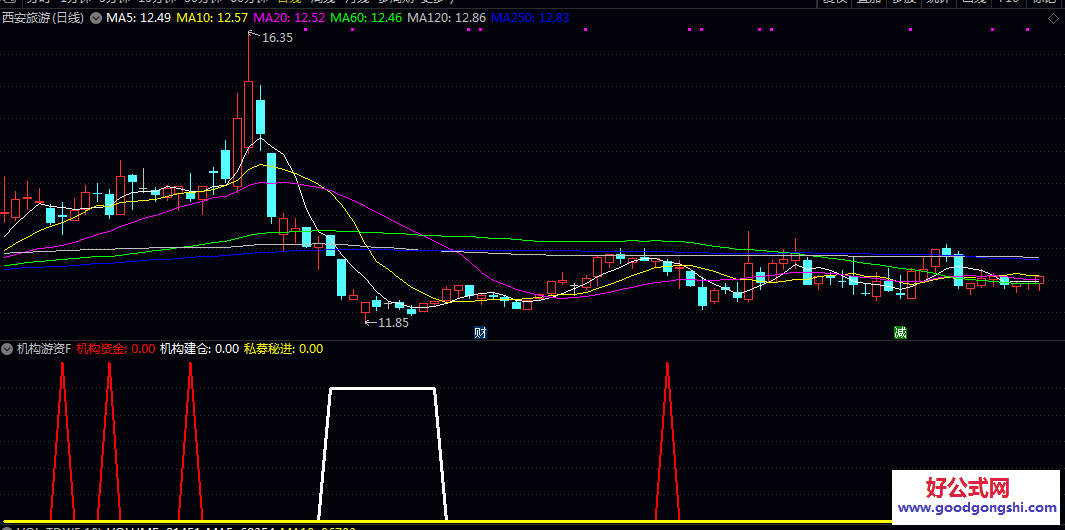Select the MA250: 12.83 label
Viewport: 1065px width, 530px height.
click(x=530, y=18)
